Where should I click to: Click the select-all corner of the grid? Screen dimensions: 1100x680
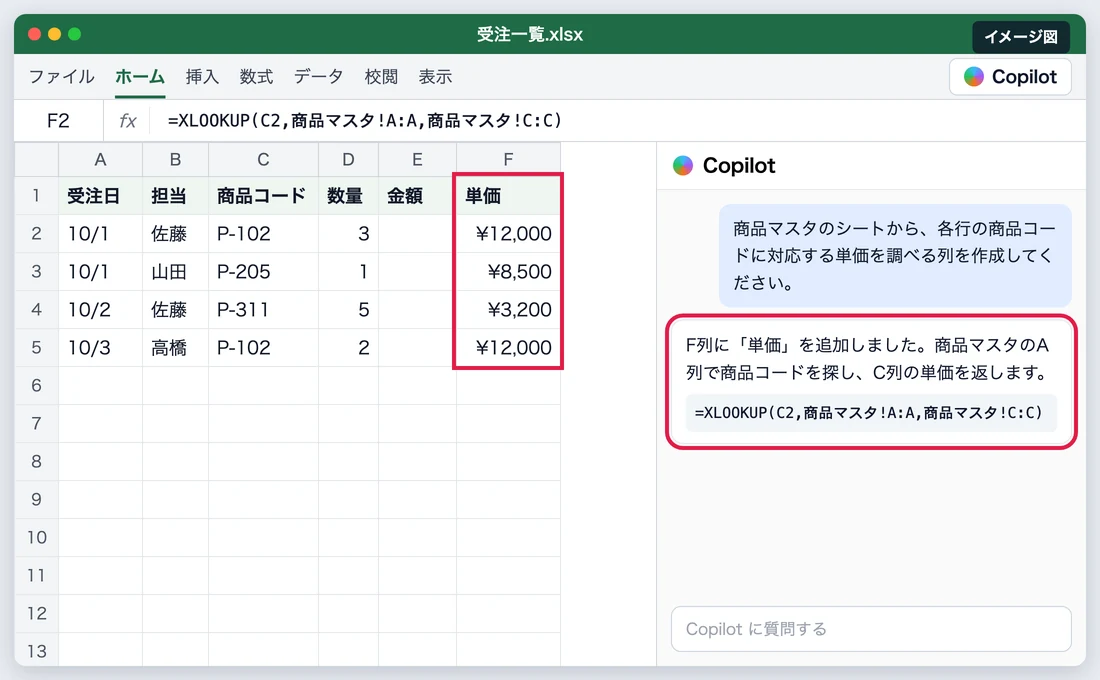pos(36,159)
